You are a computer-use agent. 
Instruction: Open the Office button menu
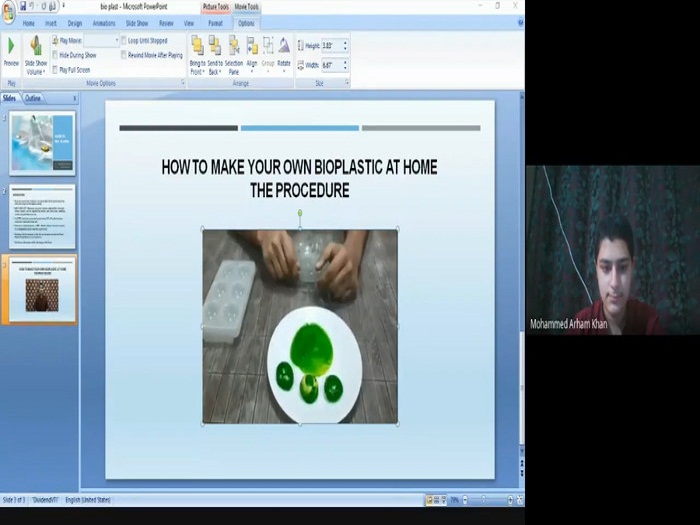[x=8, y=12]
